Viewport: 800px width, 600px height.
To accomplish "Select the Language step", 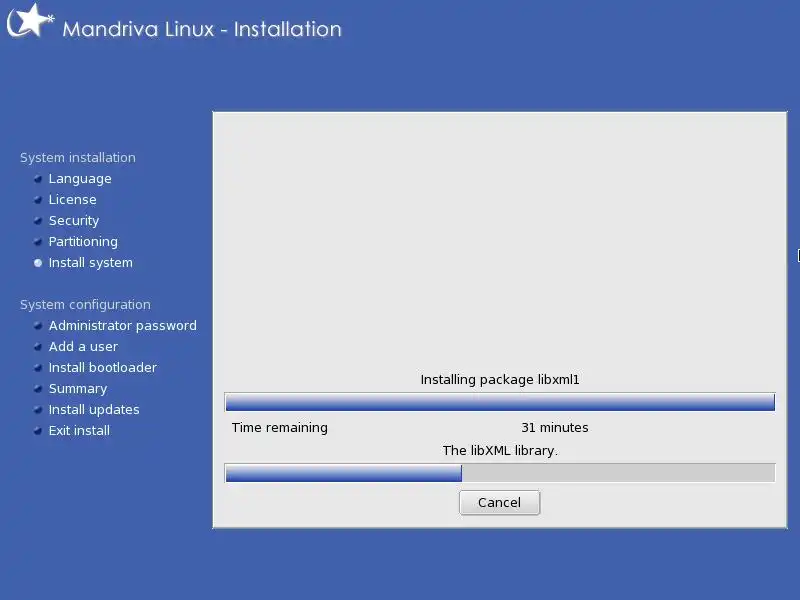I will coord(80,179).
